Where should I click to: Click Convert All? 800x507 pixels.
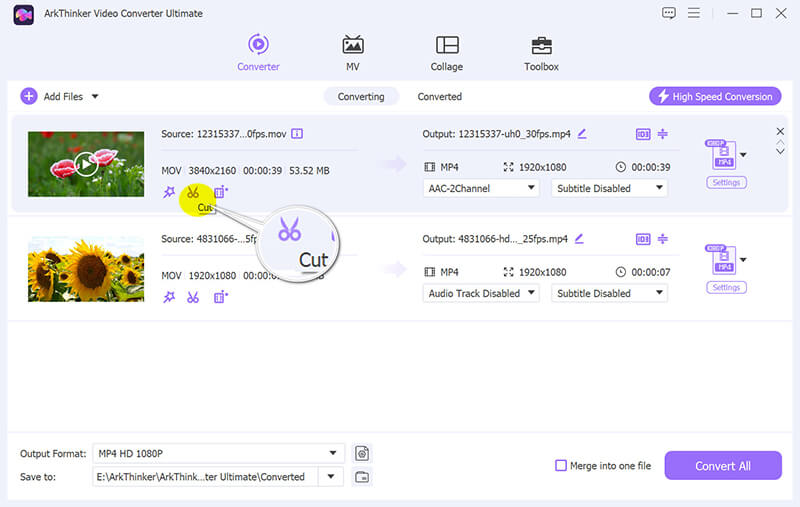(x=722, y=466)
